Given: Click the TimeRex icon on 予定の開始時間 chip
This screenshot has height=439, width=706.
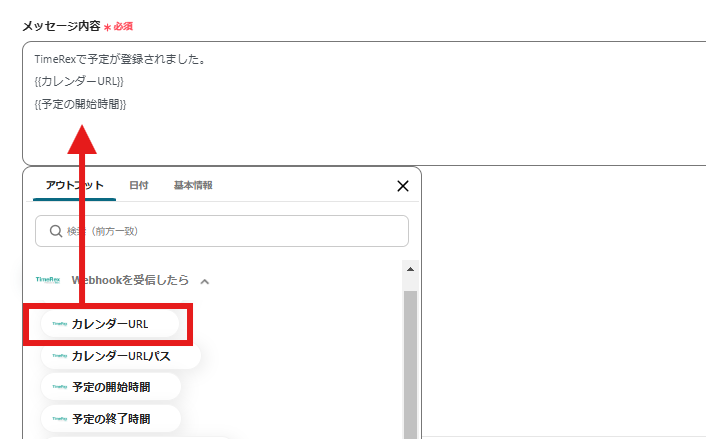Looking at the screenshot, I should pyautogui.click(x=59, y=387).
